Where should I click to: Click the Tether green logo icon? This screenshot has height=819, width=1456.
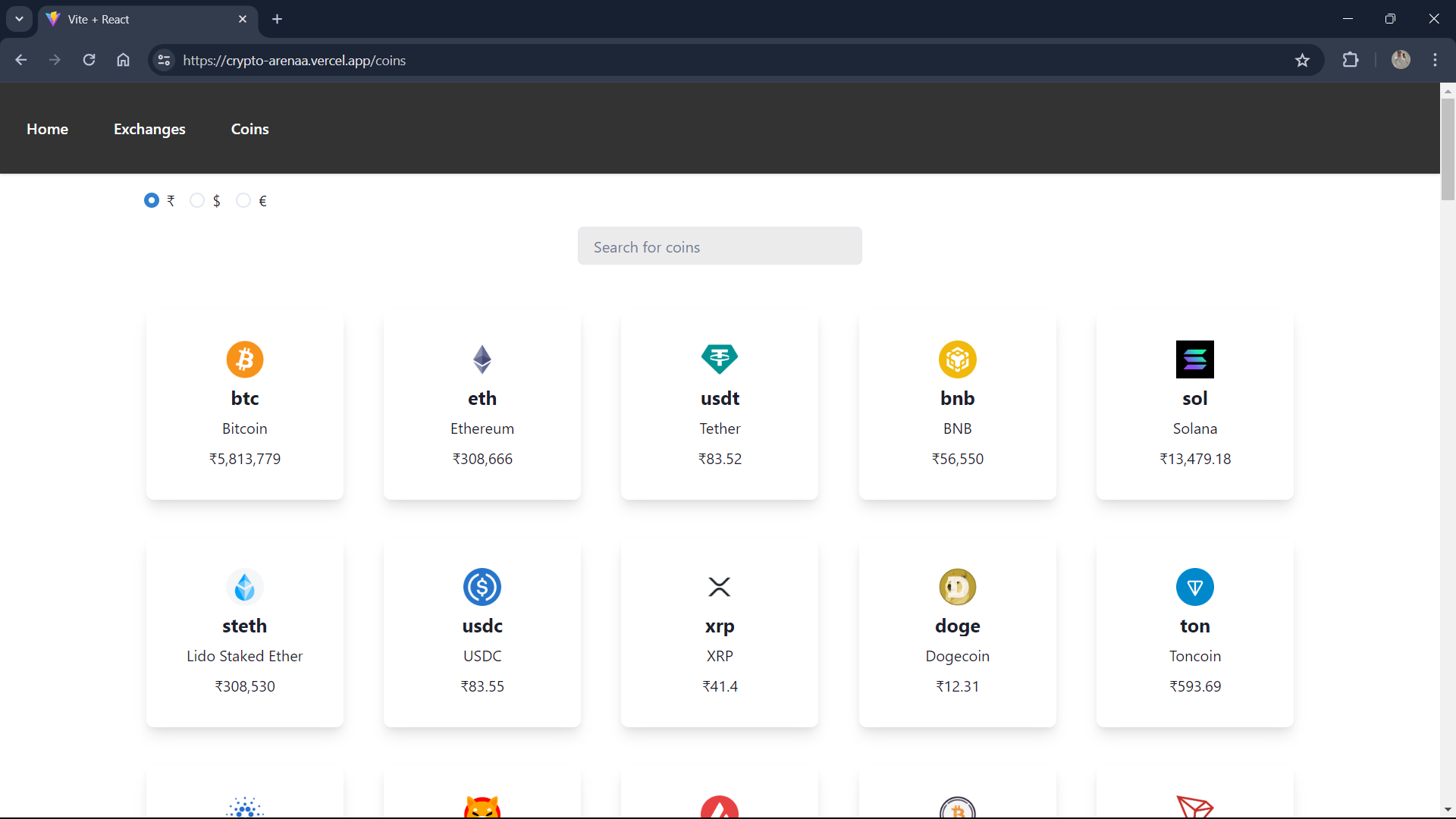(x=720, y=359)
